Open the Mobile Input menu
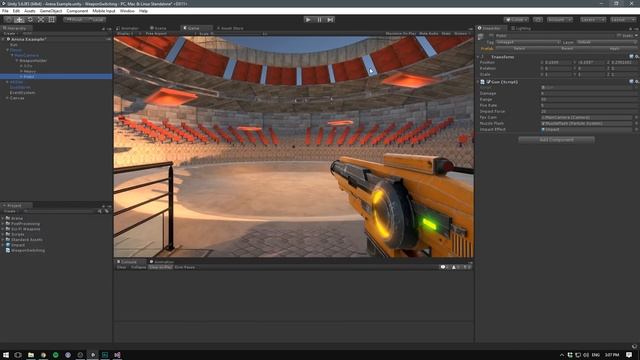This screenshot has height=360, width=640. pos(104,11)
